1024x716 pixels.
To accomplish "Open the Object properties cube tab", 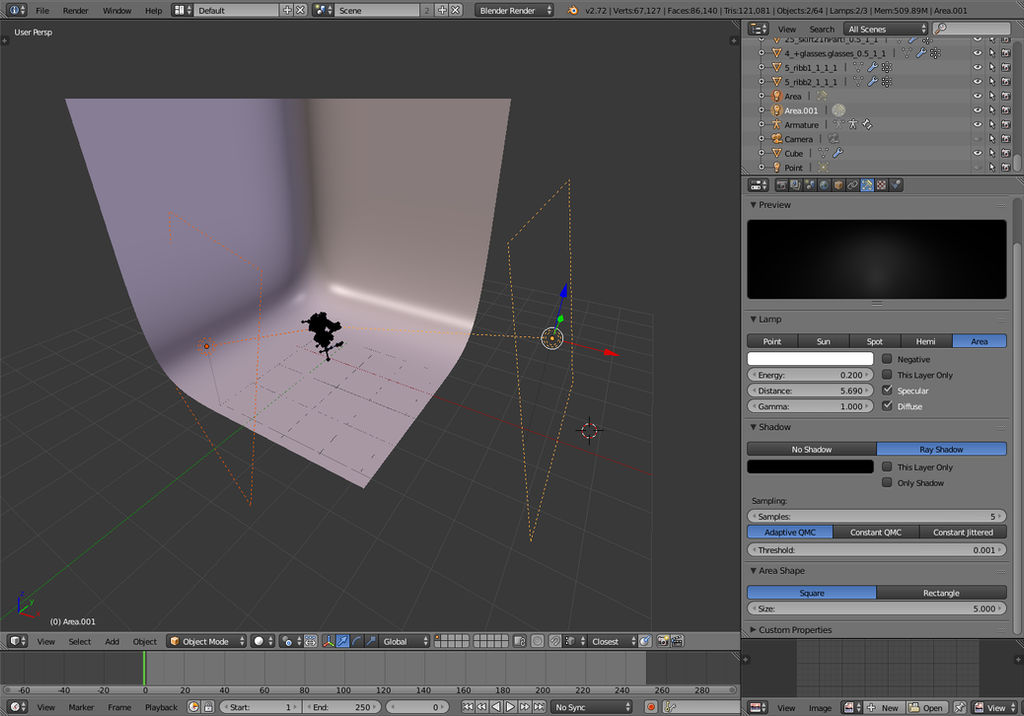I will 839,186.
